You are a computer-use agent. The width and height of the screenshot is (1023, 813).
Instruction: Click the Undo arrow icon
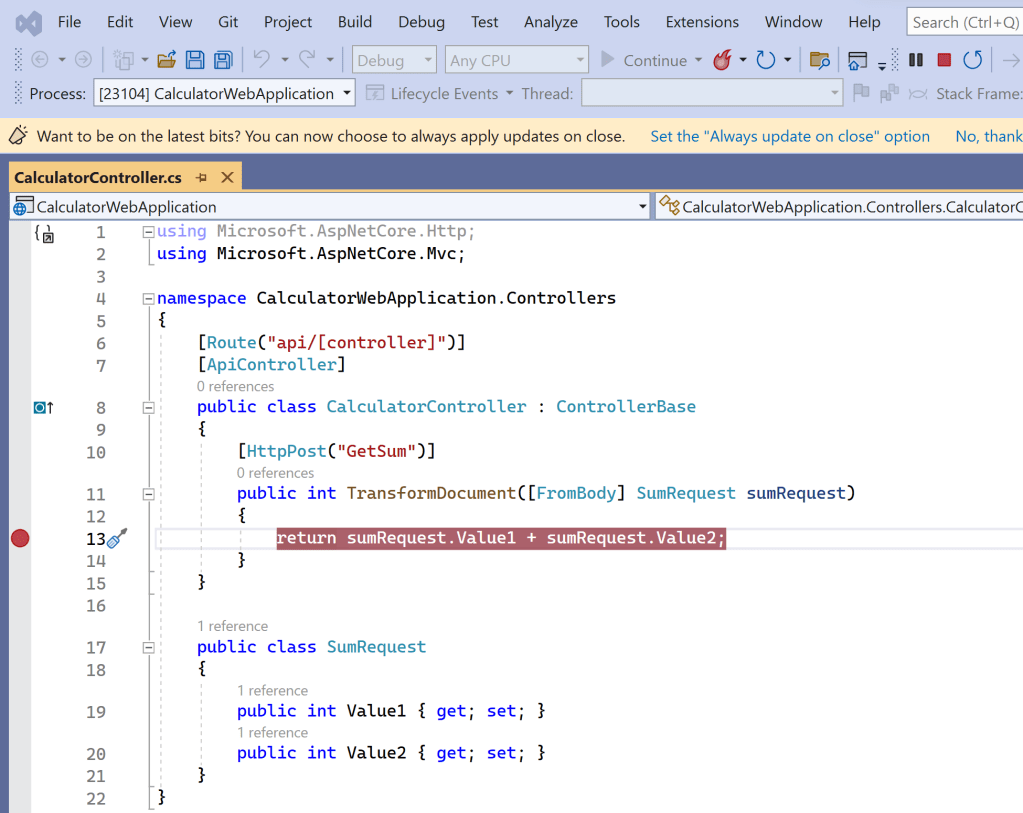click(261, 60)
